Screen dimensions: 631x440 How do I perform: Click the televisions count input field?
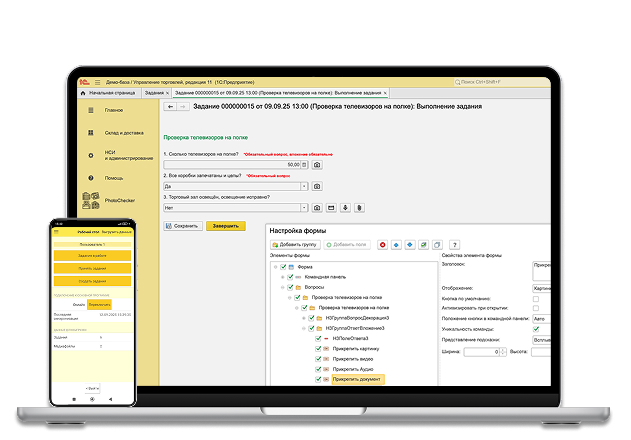point(231,165)
